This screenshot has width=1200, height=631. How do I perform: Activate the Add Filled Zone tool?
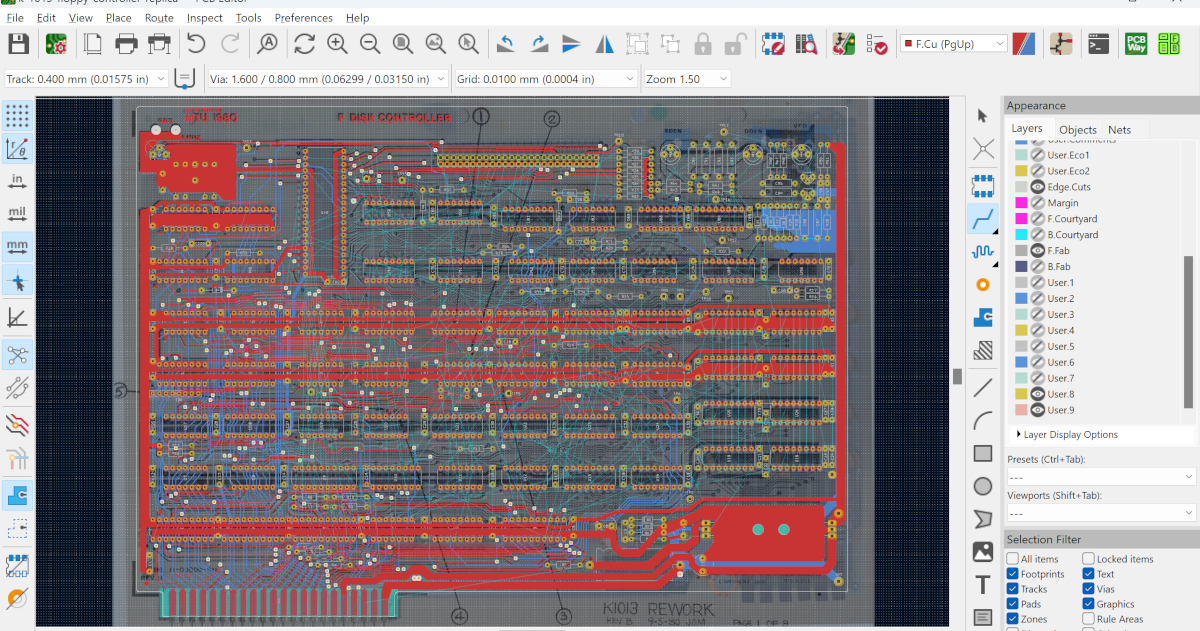tap(983, 317)
